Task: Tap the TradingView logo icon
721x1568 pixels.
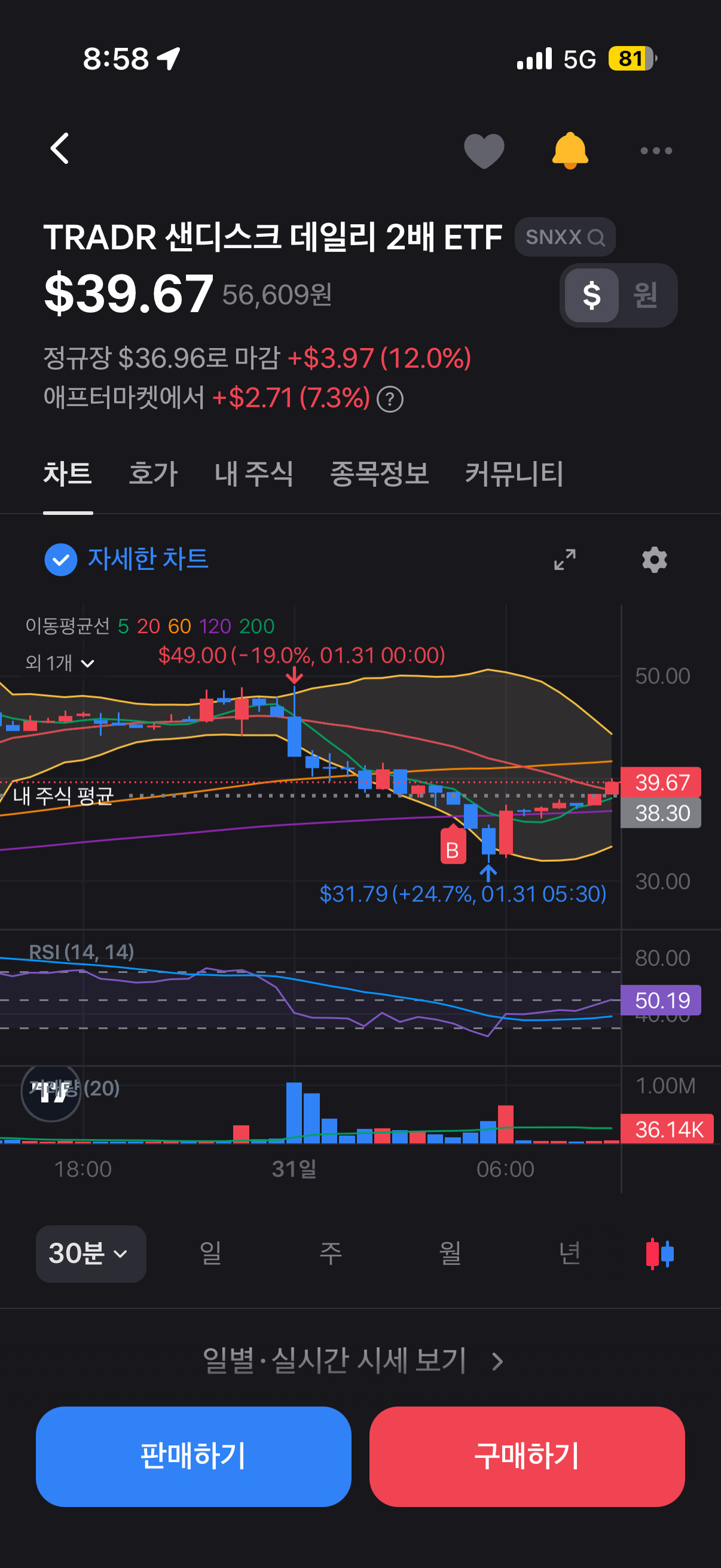Action: pos(51,1093)
